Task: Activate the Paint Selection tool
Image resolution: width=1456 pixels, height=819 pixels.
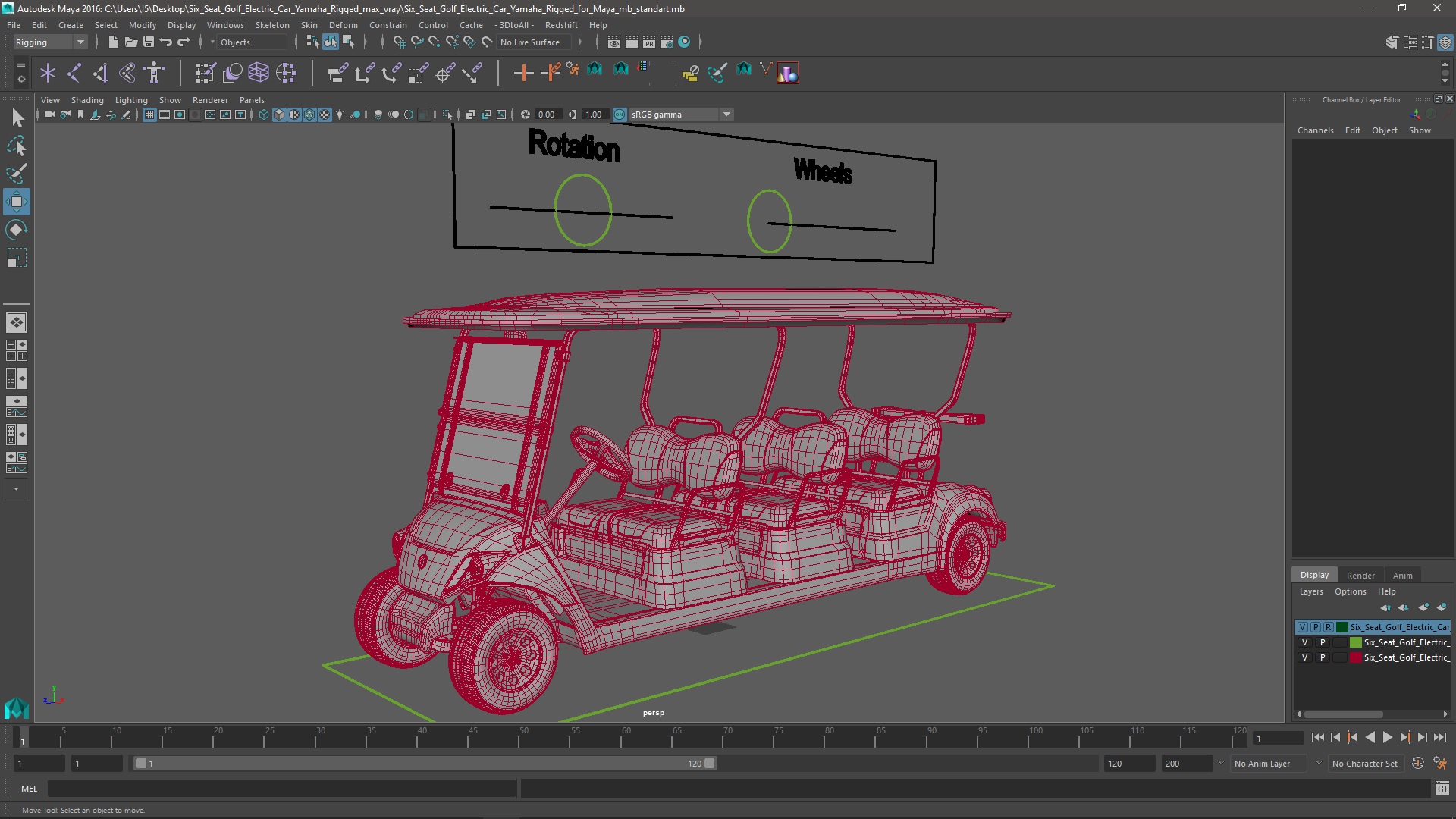Action: (16, 174)
